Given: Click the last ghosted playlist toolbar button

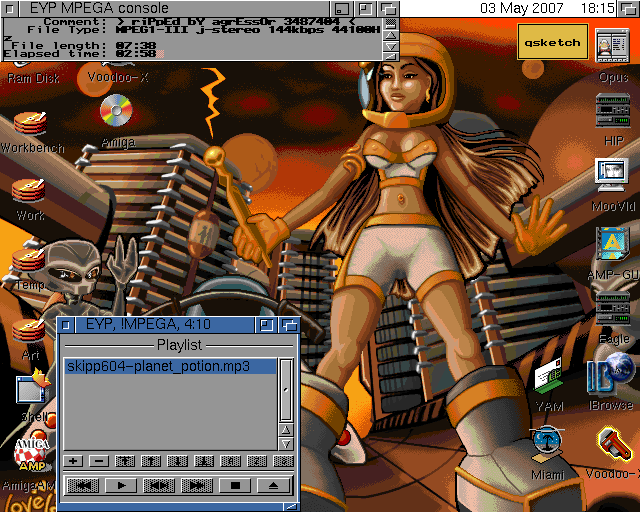Looking at the screenshot, I should [x=283, y=461].
